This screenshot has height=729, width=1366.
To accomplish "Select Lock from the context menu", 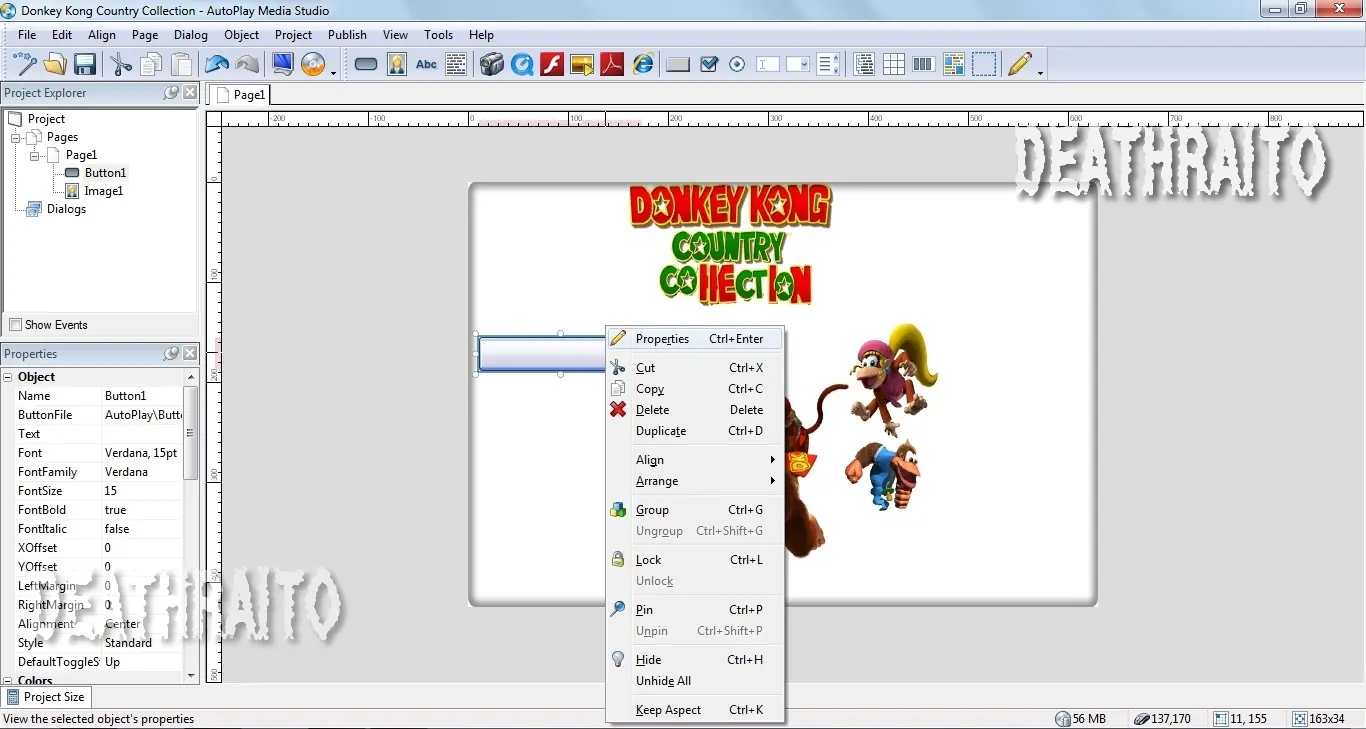I will [695, 560].
